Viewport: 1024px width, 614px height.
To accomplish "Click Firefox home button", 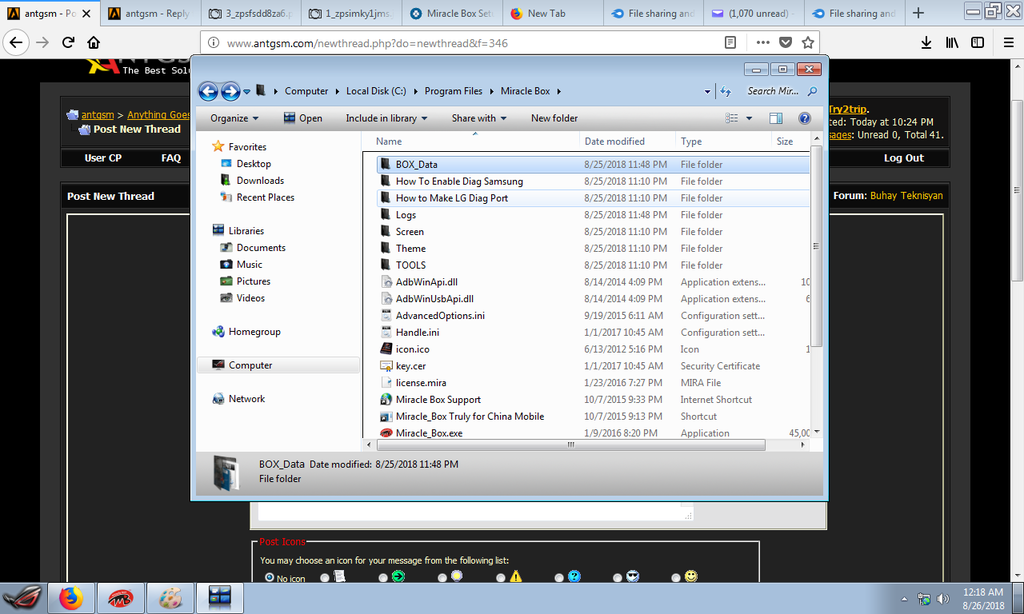I will click(x=93, y=43).
